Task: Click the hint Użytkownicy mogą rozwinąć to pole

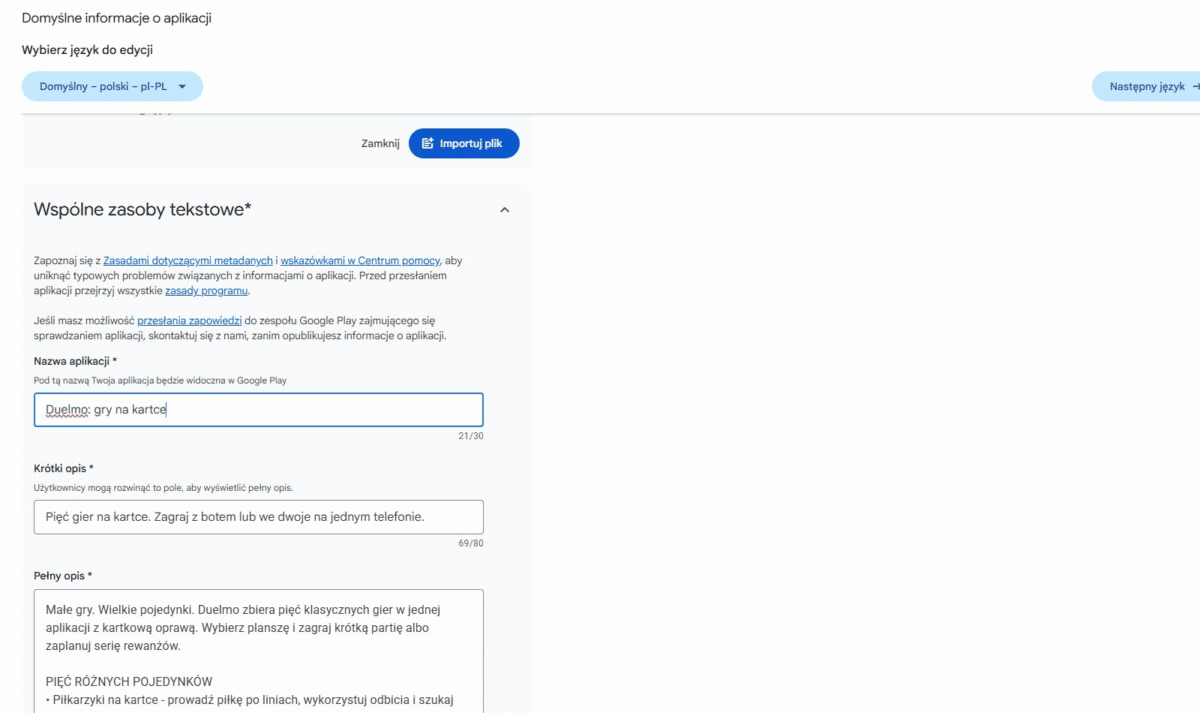Action: pos(163,488)
